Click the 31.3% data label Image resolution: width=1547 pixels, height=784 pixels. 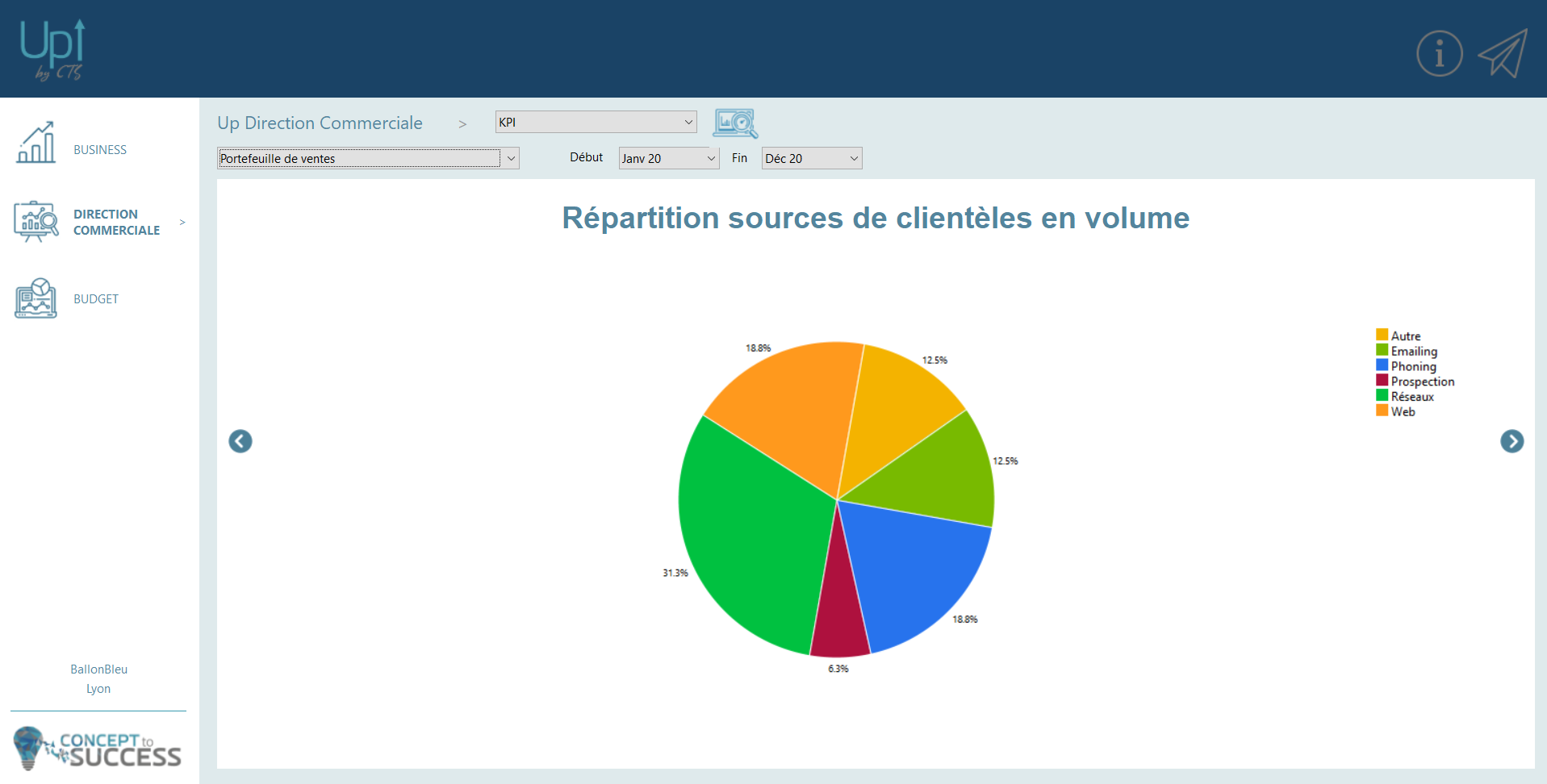[675, 573]
